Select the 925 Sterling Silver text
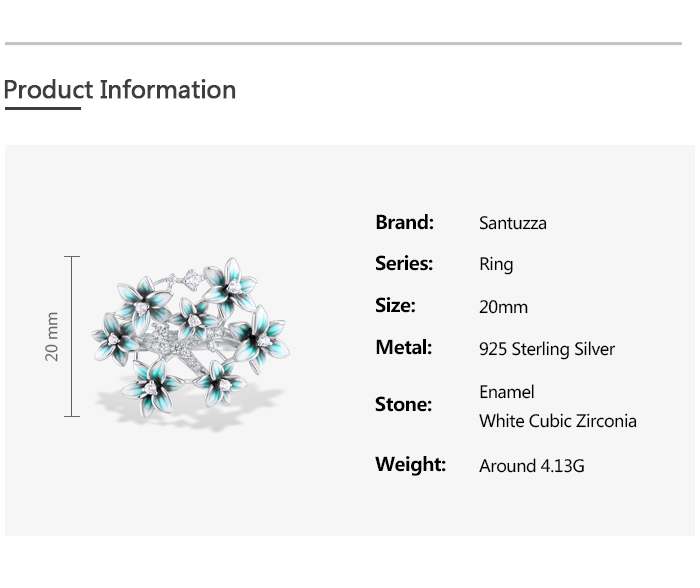Image resolution: width=700 pixels, height=588 pixels. [546, 349]
